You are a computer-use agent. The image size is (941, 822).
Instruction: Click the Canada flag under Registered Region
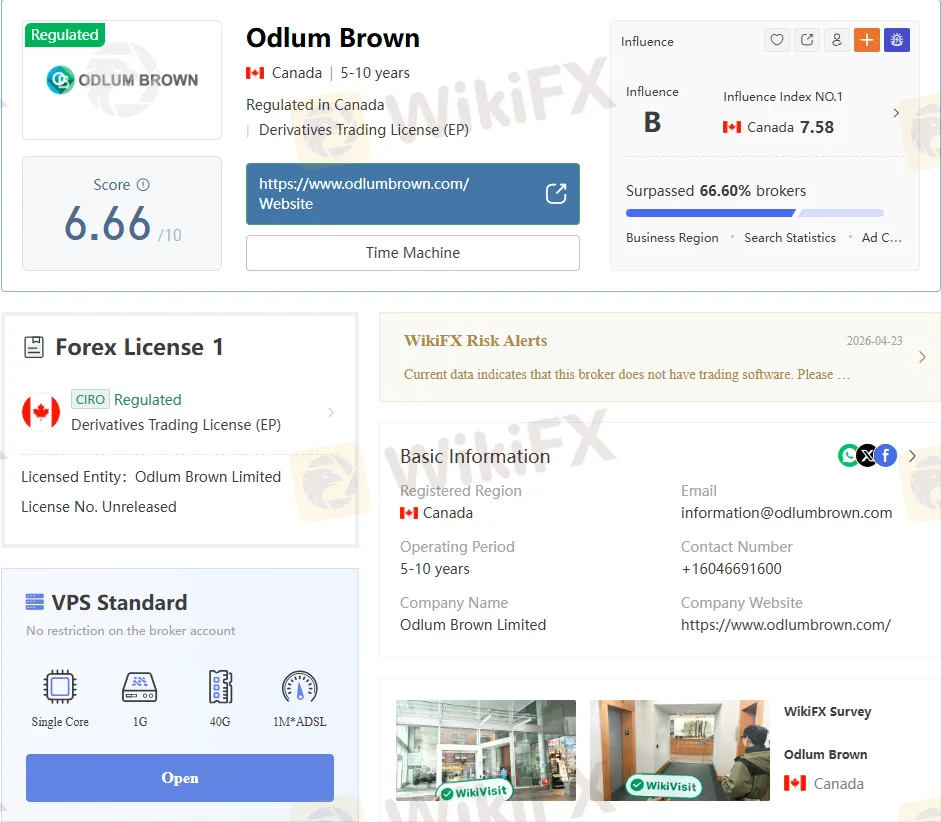coord(409,513)
